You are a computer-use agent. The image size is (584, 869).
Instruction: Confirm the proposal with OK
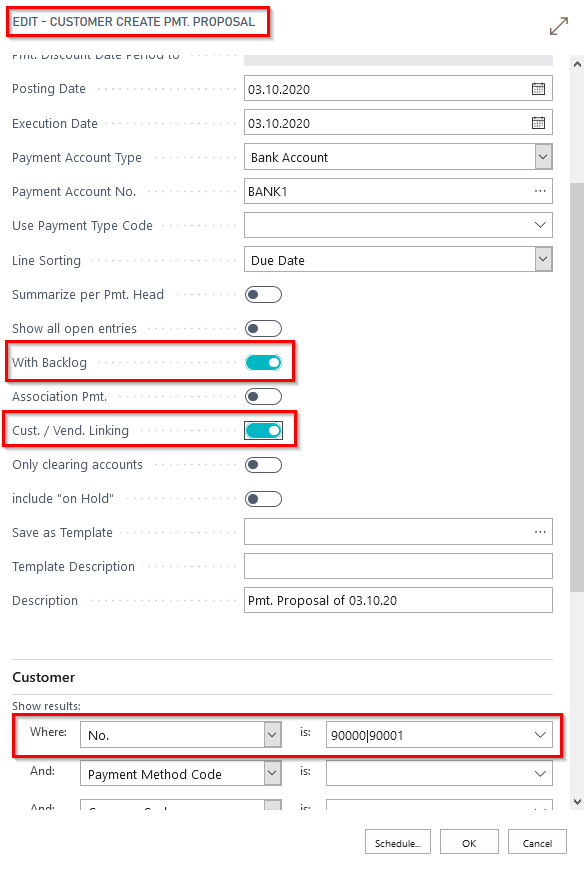coord(468,842)
